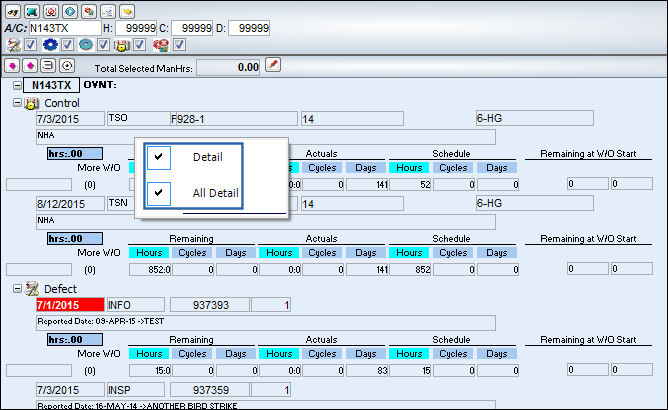Click Remaining Hours header of 8/12/2015 TSN item

tap(149, 253)
